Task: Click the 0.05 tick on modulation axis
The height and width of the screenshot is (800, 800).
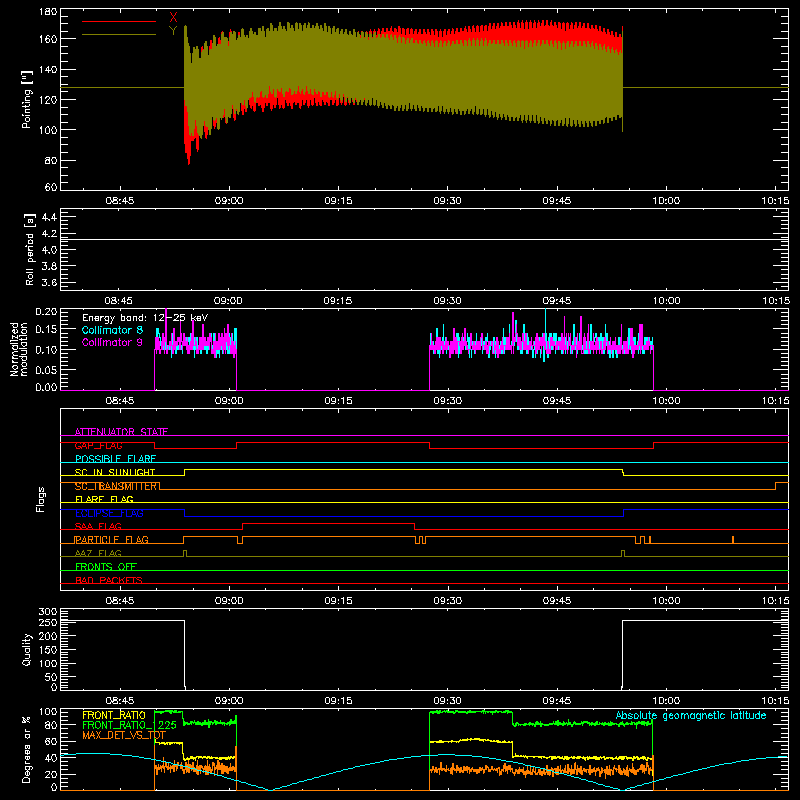Action: click(x=46, y=369)
